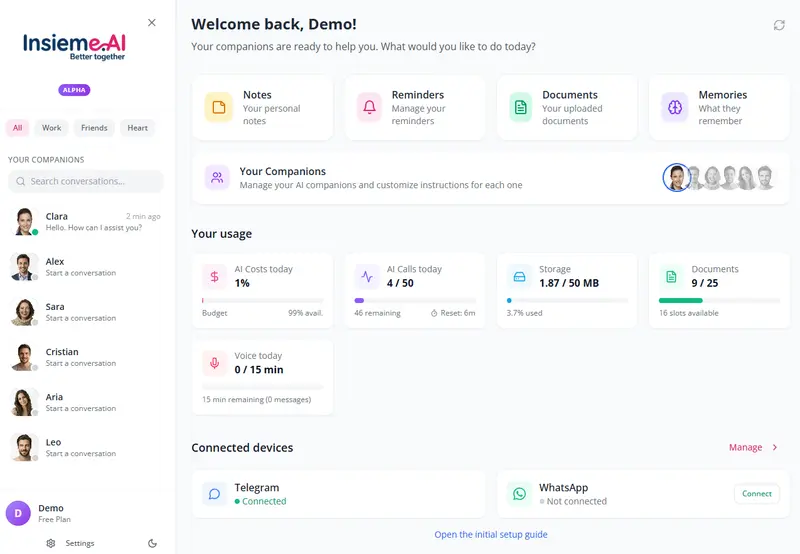Open the initial setup guide link
This screenshot has width=800, height=554.
click(x=491, y=535)
